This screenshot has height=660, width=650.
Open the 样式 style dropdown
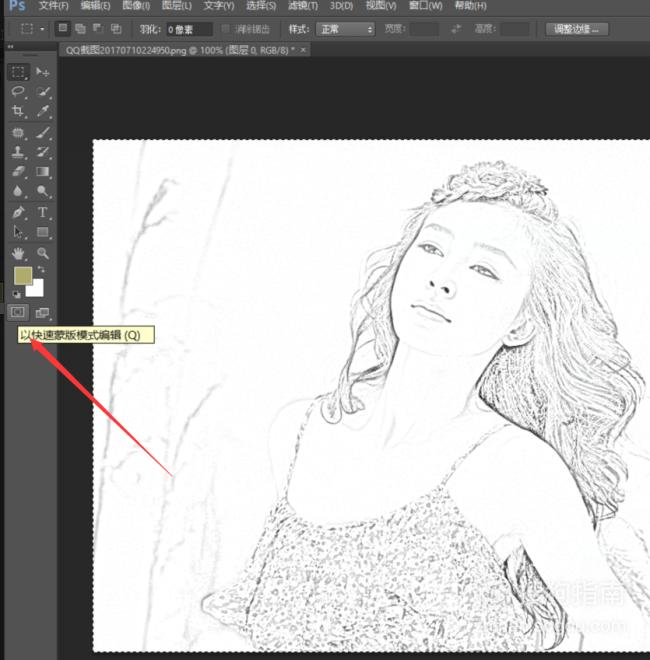click(x=345, y=29)
